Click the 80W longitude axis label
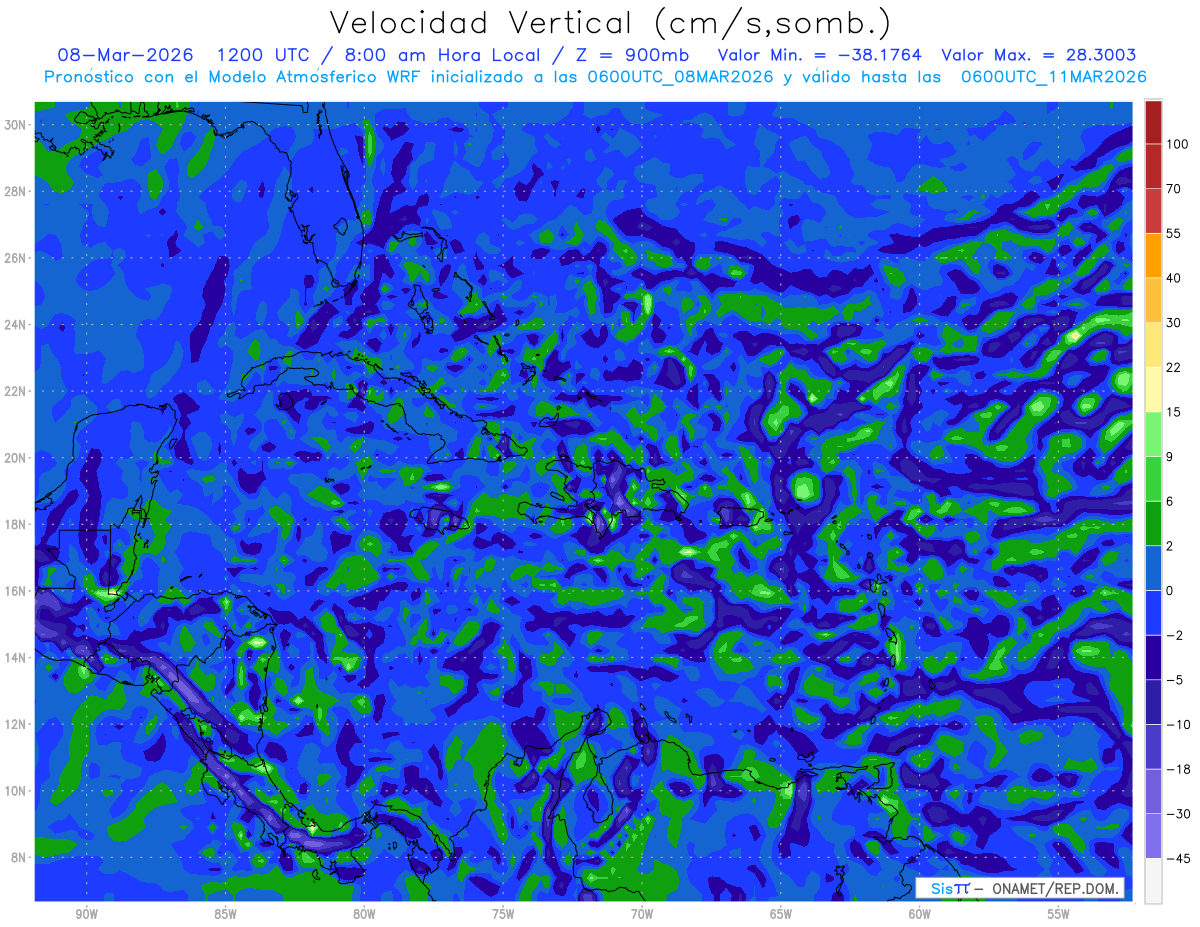This screenshot has height=927, width=1200. (x=364, y=914)
